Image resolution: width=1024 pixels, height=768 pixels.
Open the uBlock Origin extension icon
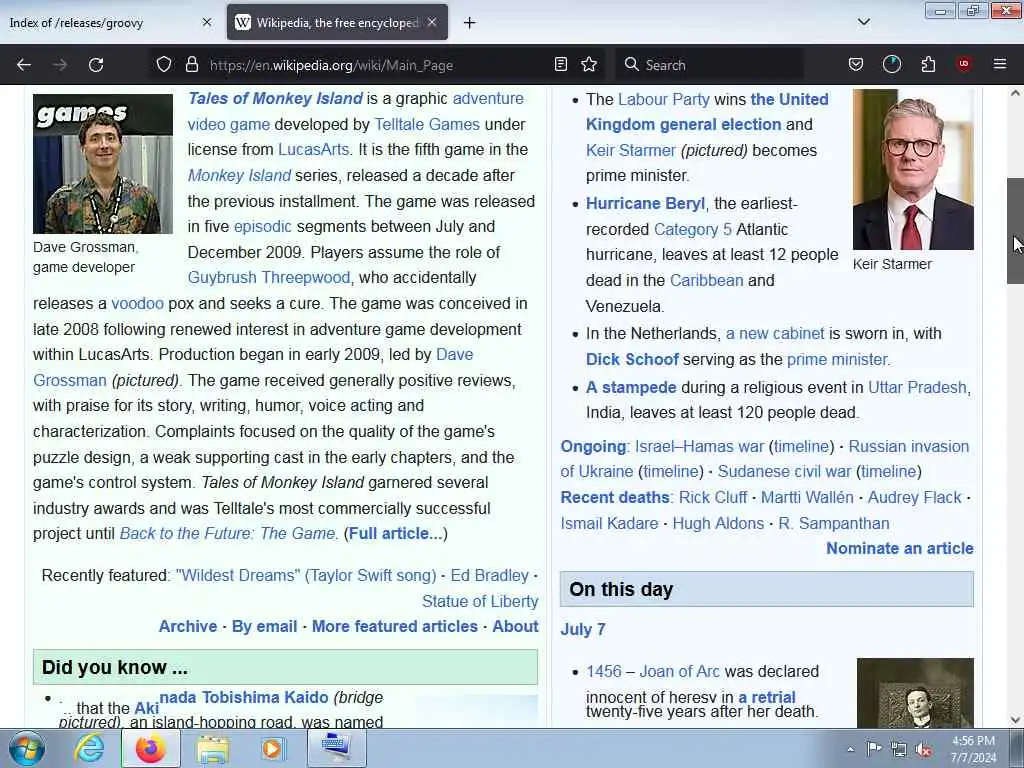point(964,64)
